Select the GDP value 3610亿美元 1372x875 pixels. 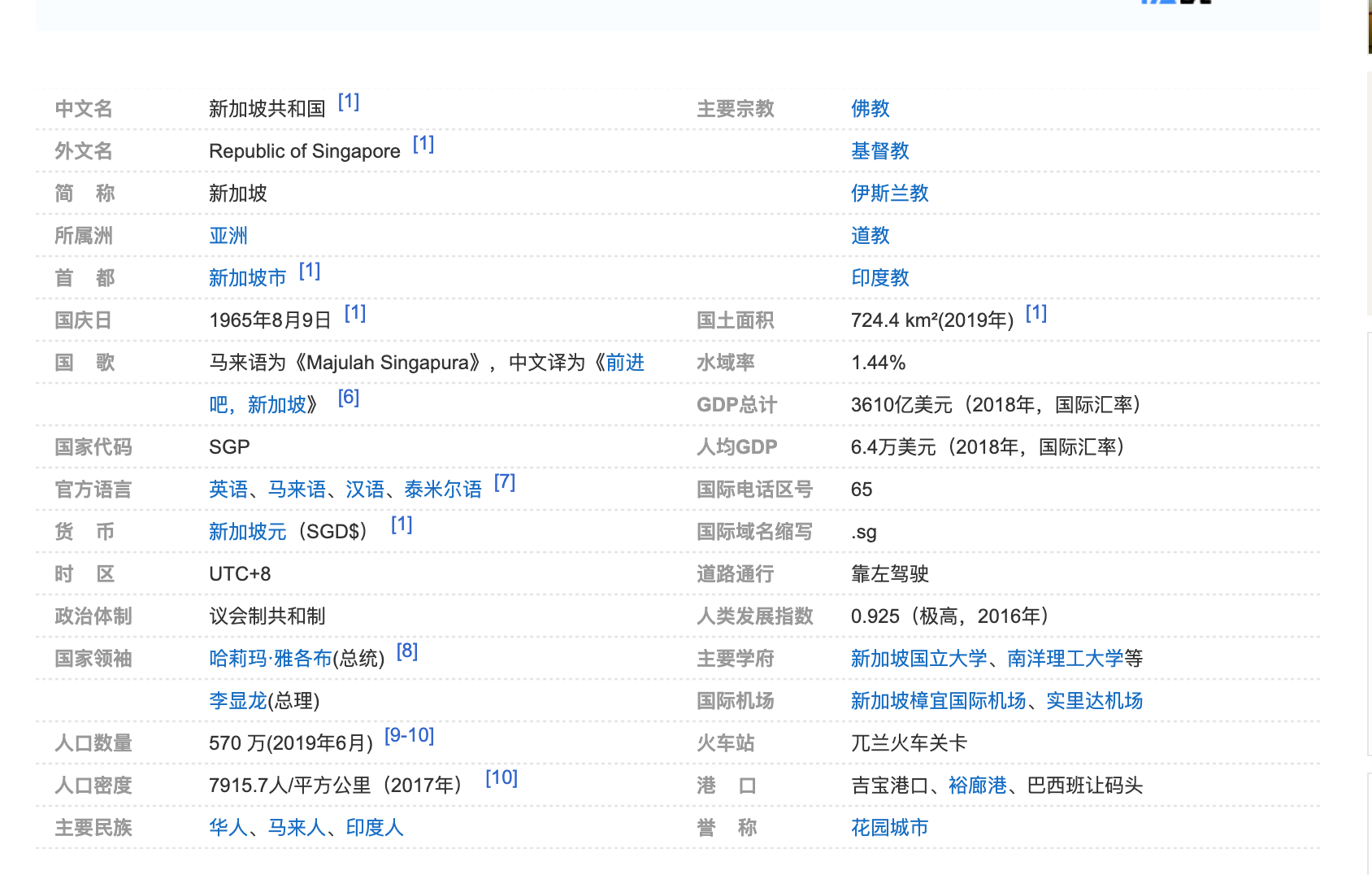pyautogui.click(x=901, y=405)
